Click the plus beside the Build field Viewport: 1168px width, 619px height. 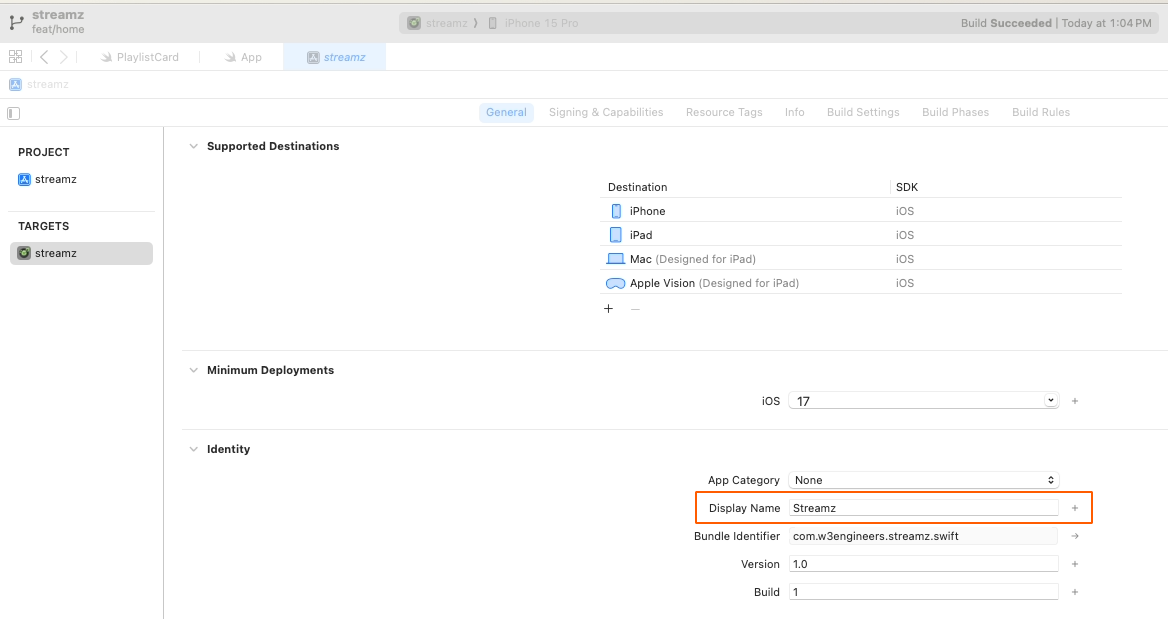tap(1075, 591)
